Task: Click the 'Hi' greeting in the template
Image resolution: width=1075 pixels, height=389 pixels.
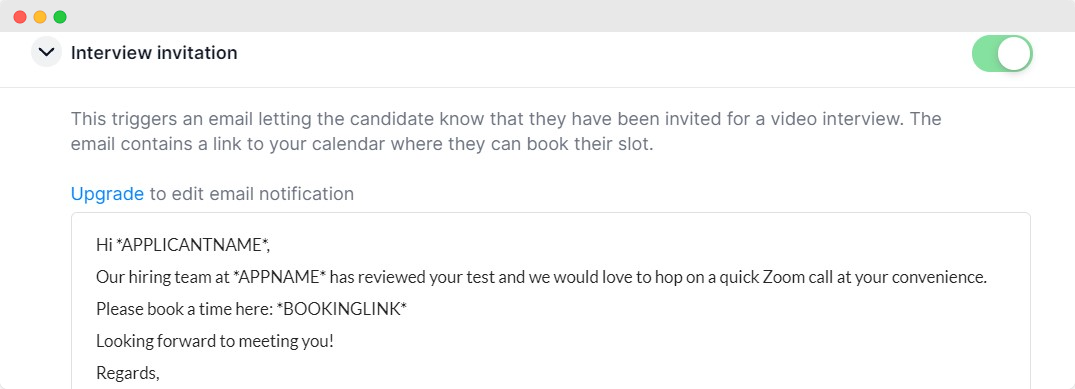Action: point(106,245)
